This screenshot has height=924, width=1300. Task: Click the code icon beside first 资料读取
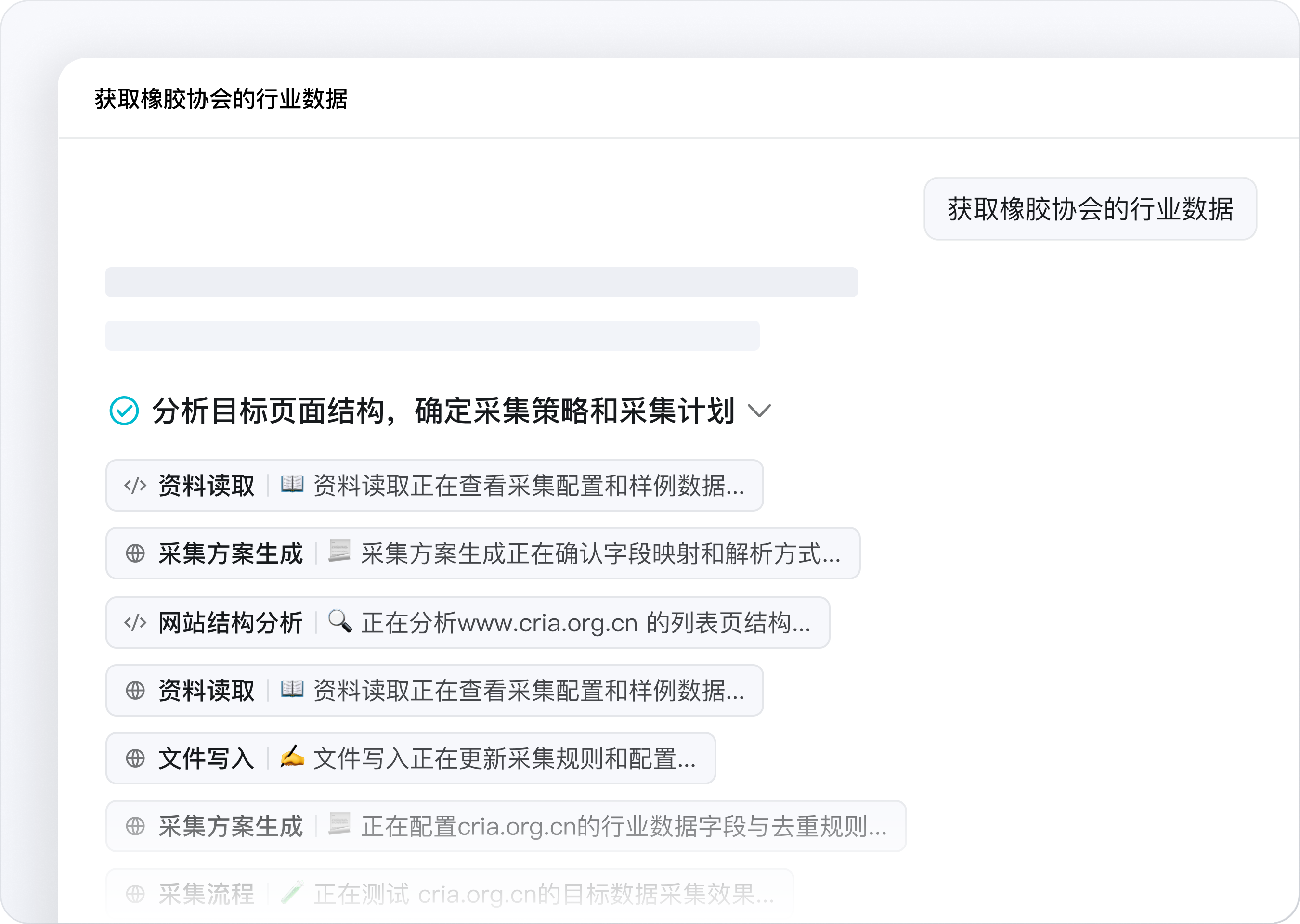[135, 486]
